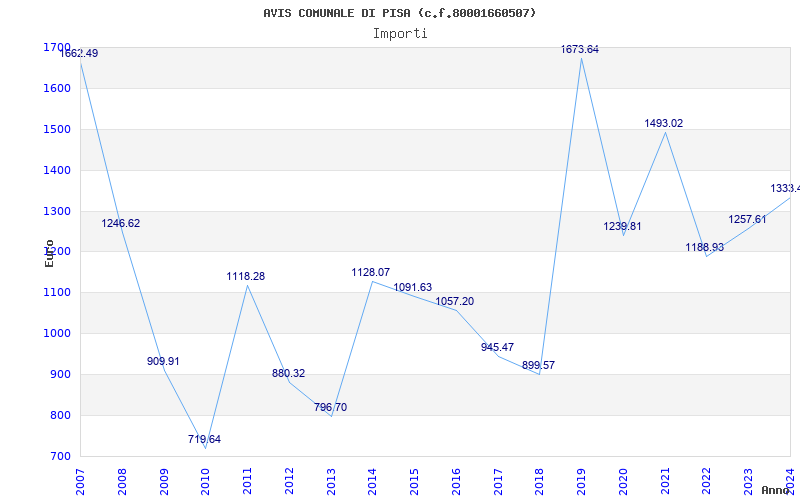Click x-axis year 2007
Image resolution: width=800 pixels, height=500 pixels.
80,482
